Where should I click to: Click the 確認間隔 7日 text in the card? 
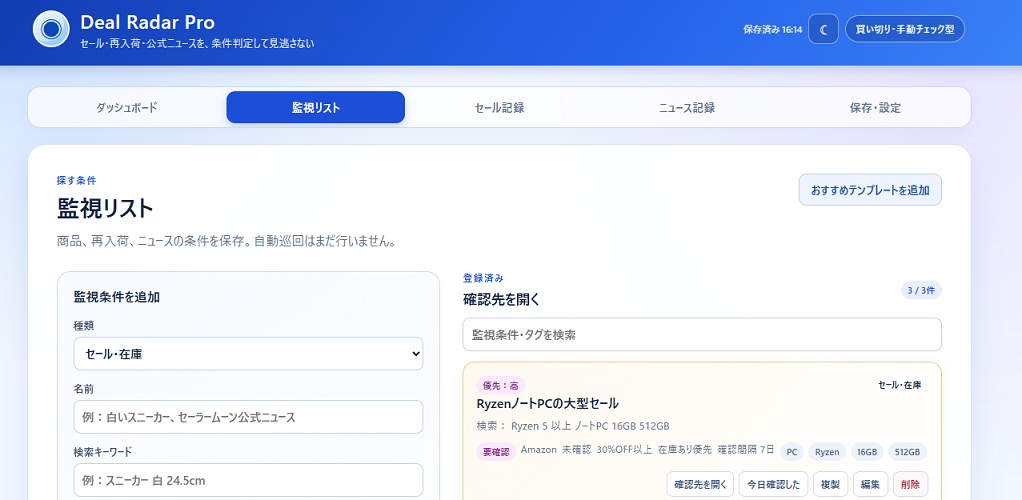746,450
